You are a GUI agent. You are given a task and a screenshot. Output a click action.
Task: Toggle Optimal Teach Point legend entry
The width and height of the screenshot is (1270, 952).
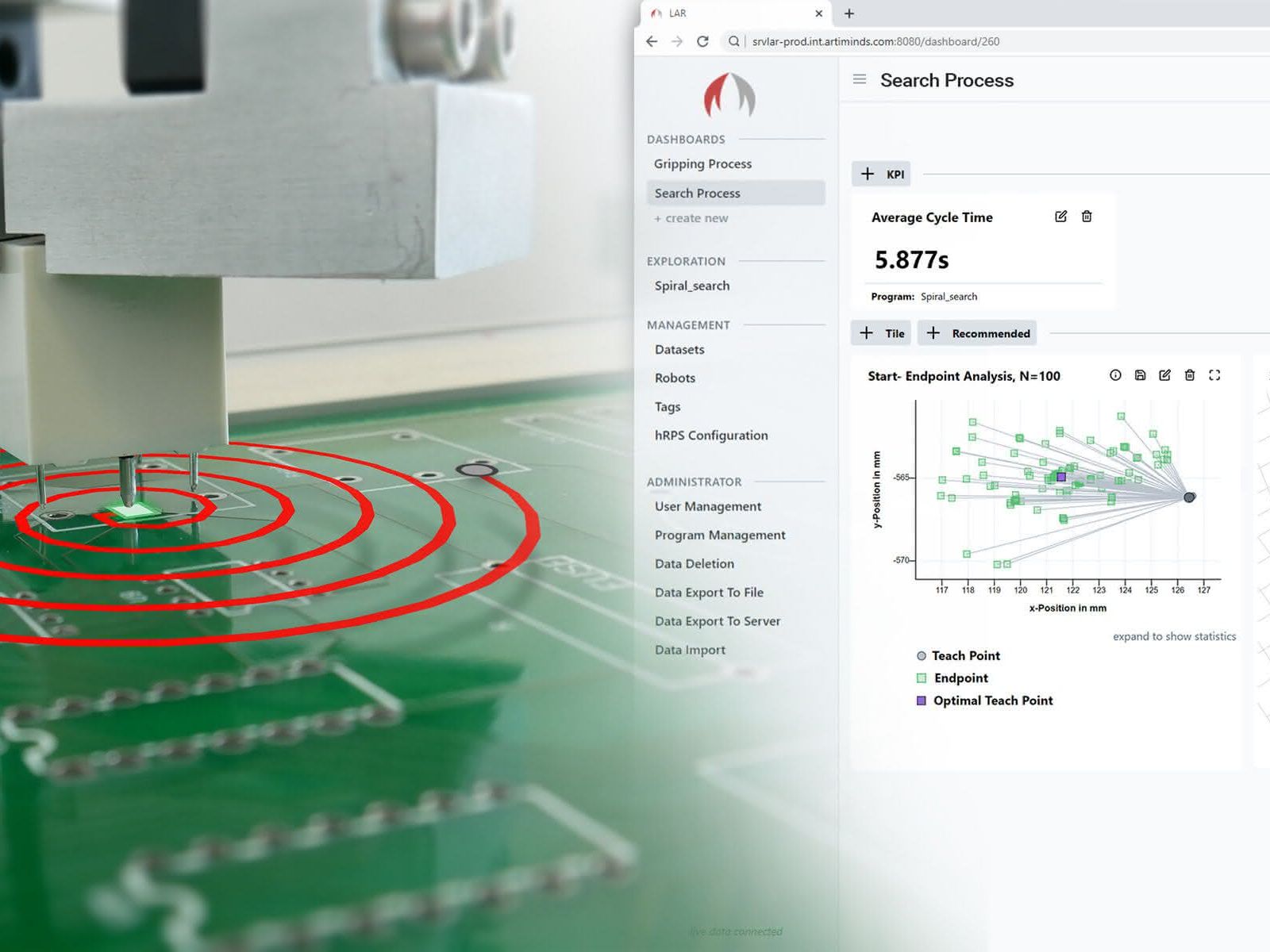coord(985,701)
